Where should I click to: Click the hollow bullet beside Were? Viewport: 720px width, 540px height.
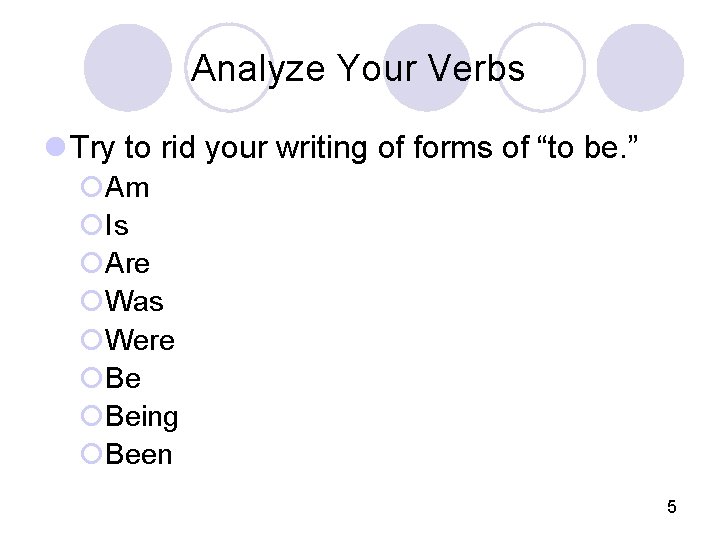click(91, 340)
